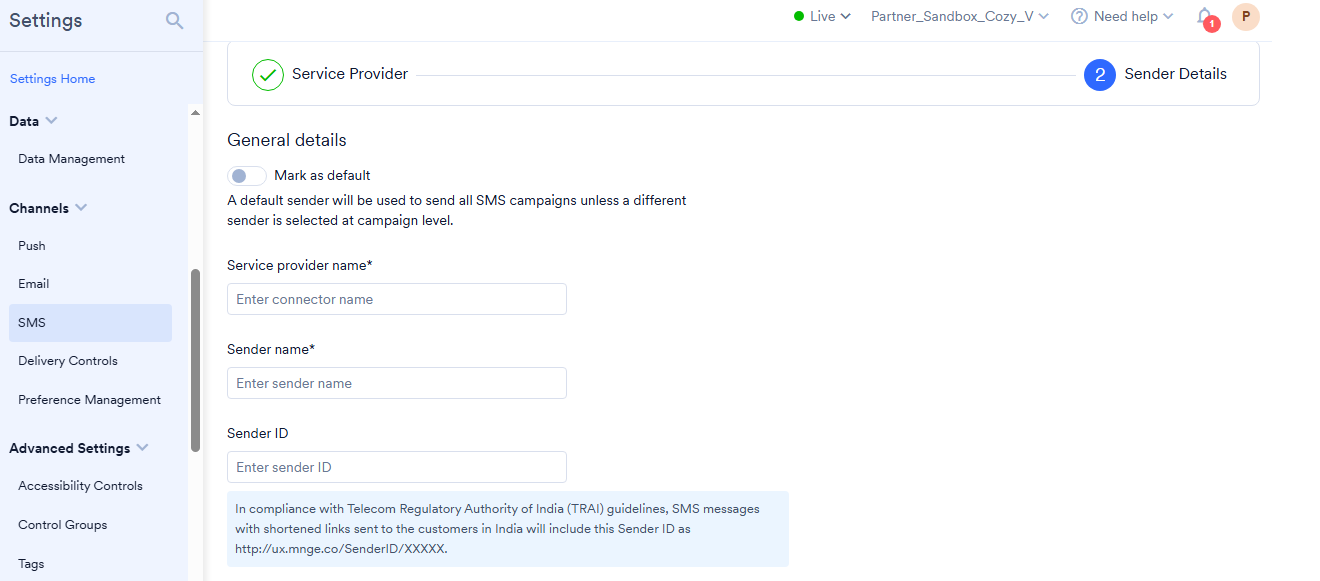Go to Settings Home link
Image resolution: width=1320 pixels, height=581 pixels.
52,79
